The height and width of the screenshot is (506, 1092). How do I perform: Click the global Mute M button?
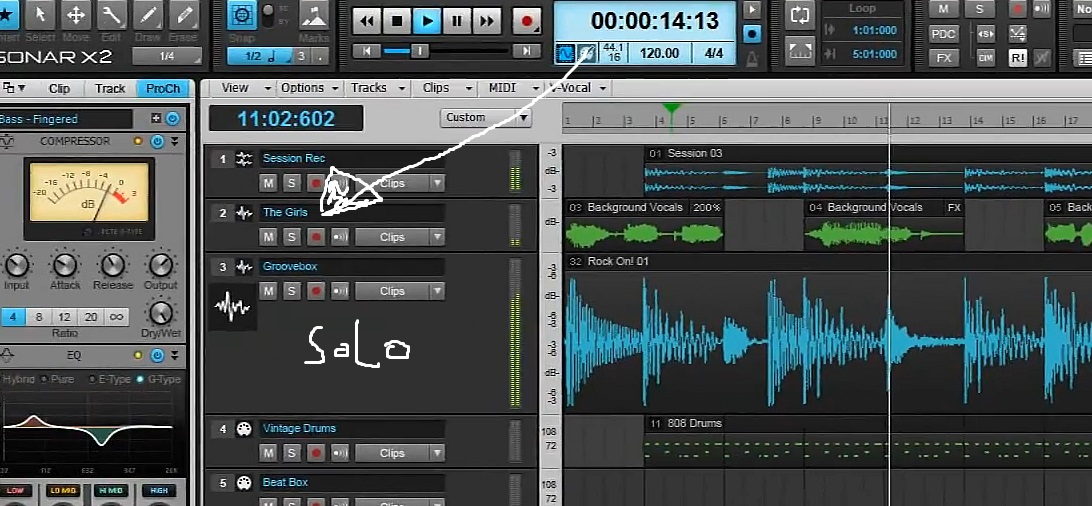tap(943, 9)
